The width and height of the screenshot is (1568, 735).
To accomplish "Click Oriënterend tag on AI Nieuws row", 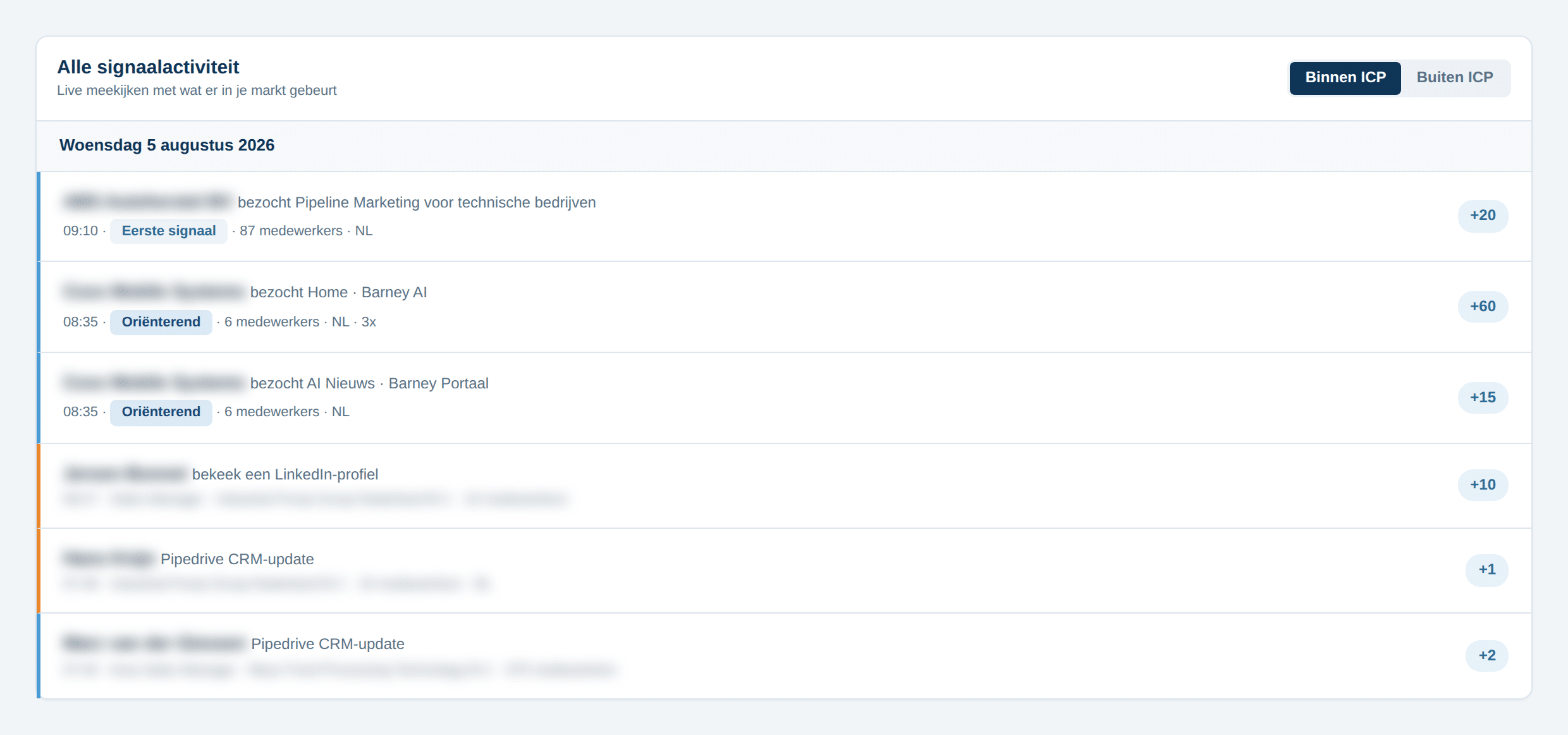I will [x=161, y=412].
